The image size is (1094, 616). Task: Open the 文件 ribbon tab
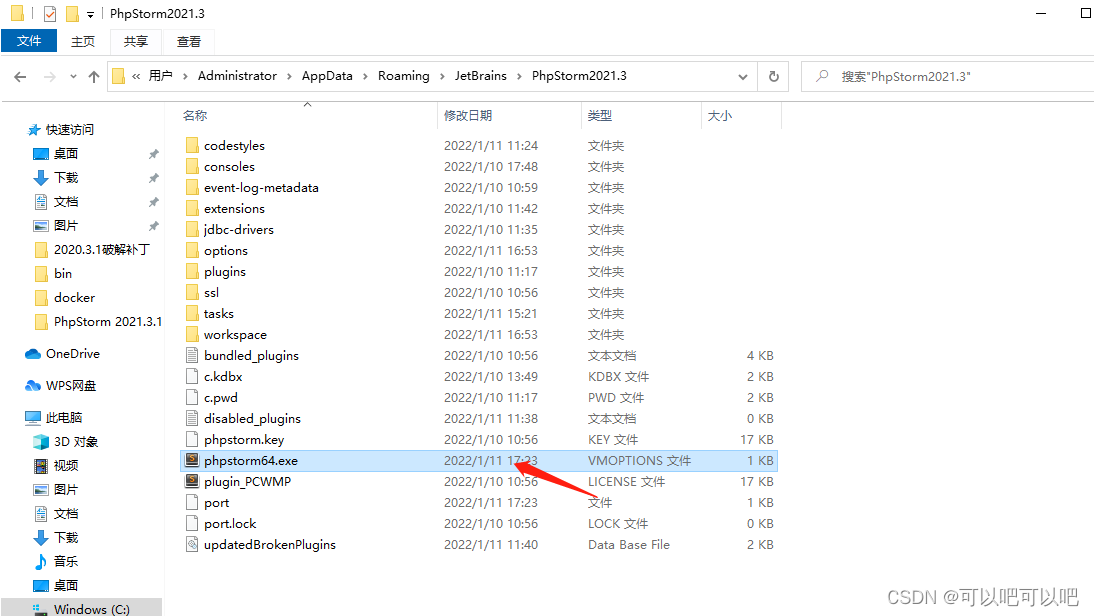pyautogui.click(x=29, y=41)
